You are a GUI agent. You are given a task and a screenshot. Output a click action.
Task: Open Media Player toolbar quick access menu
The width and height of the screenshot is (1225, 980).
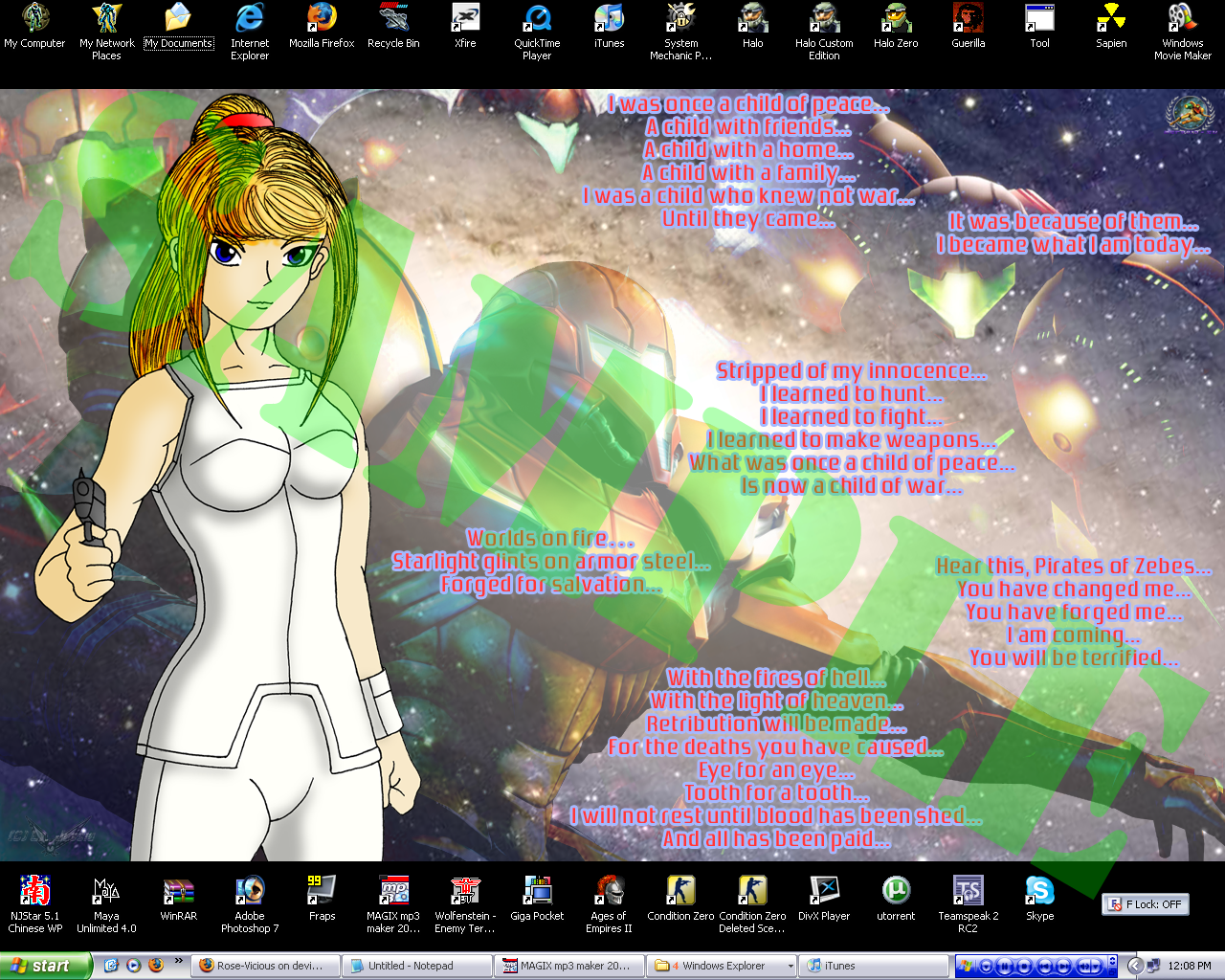[x=986, y=966]
